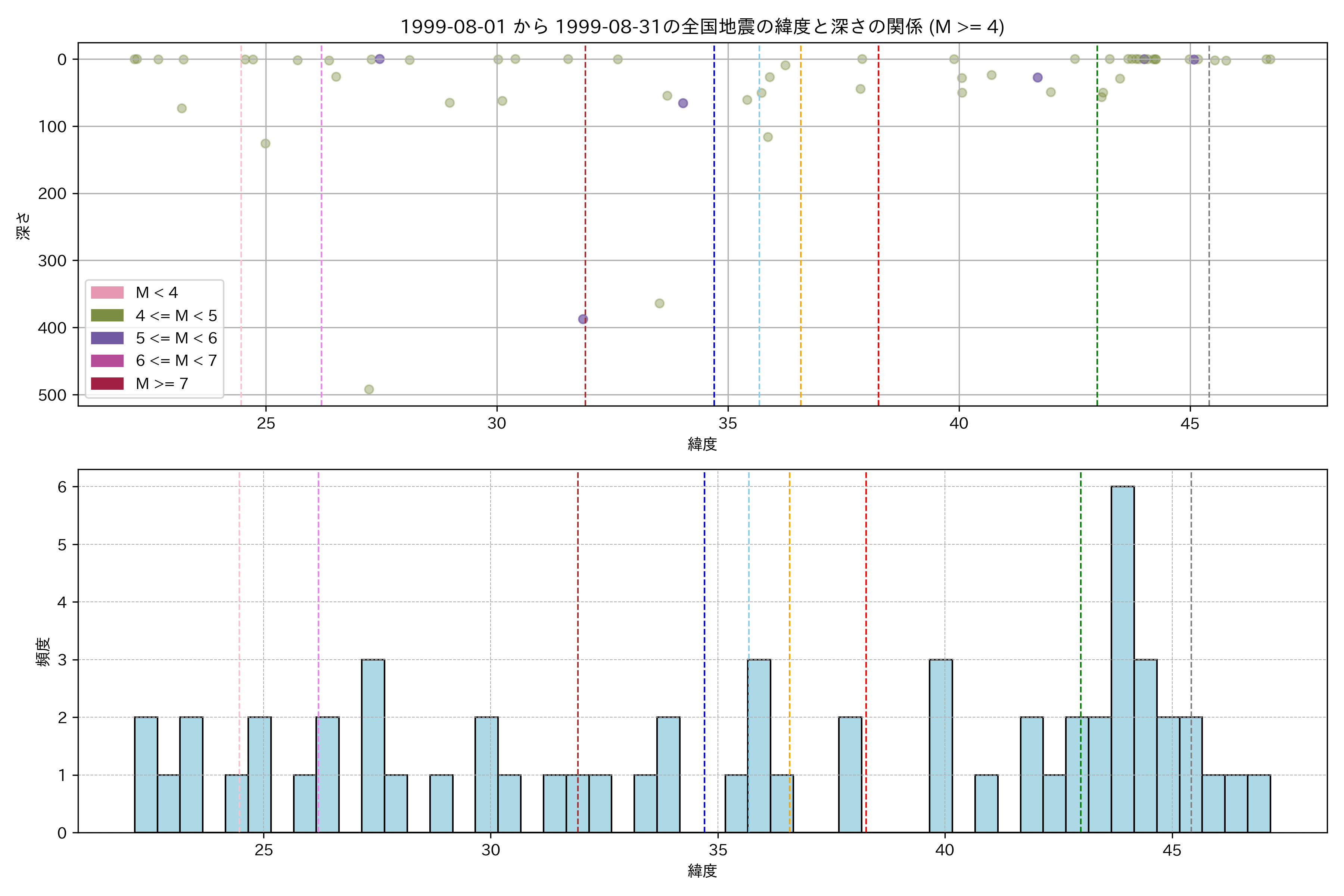Click the magenta '6 <= M < 7' legend swatch
This screenshot has height=896, width=1344.
tap(107, 361)
